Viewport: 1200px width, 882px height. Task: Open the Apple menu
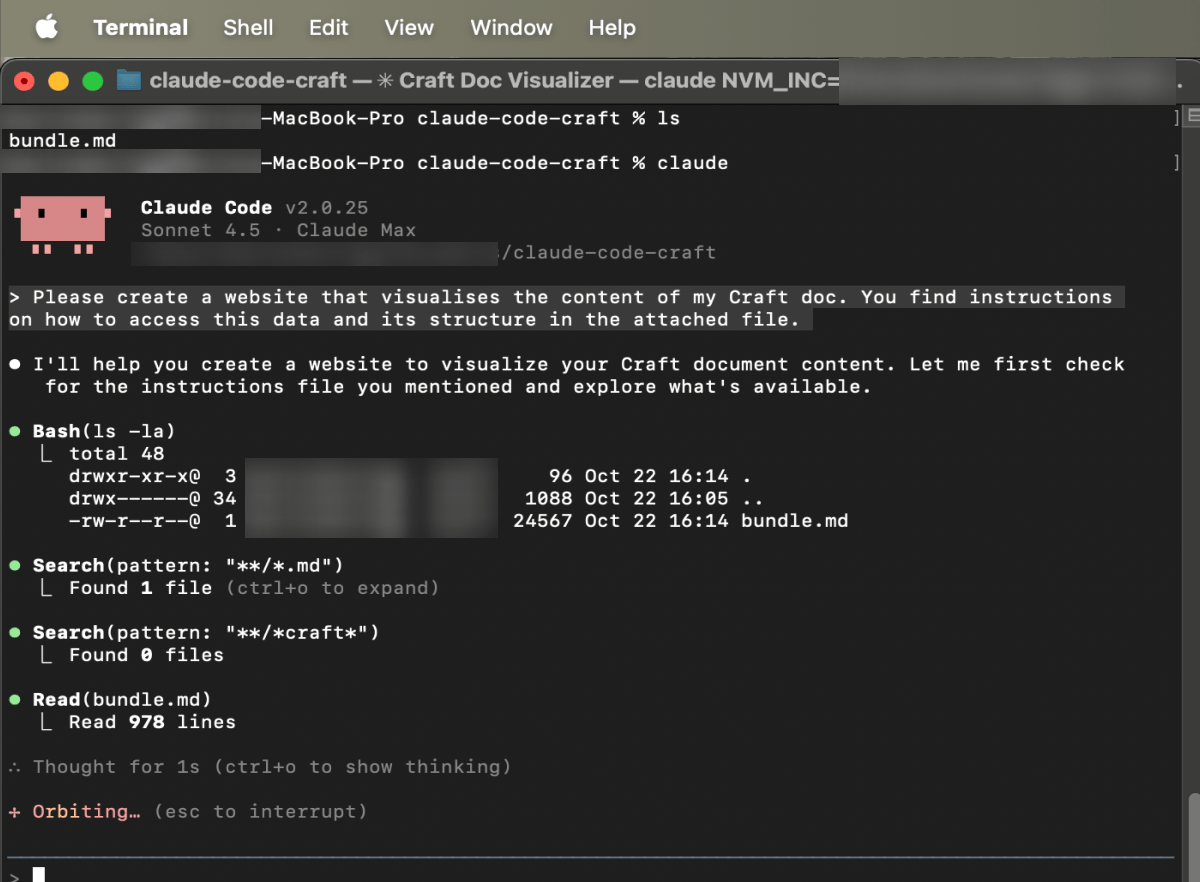pos(47,28)
